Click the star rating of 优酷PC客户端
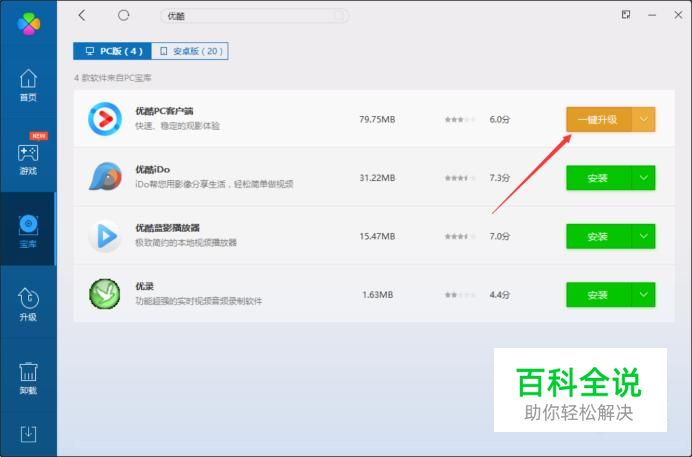The width and height of the screenshot is (692, 457). tap(460, 120)
